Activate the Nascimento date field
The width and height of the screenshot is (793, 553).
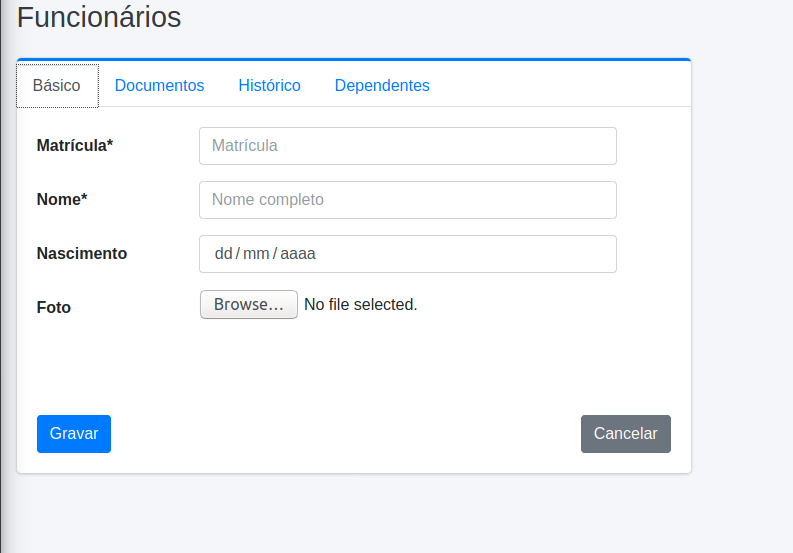click(x=408, y=254)
